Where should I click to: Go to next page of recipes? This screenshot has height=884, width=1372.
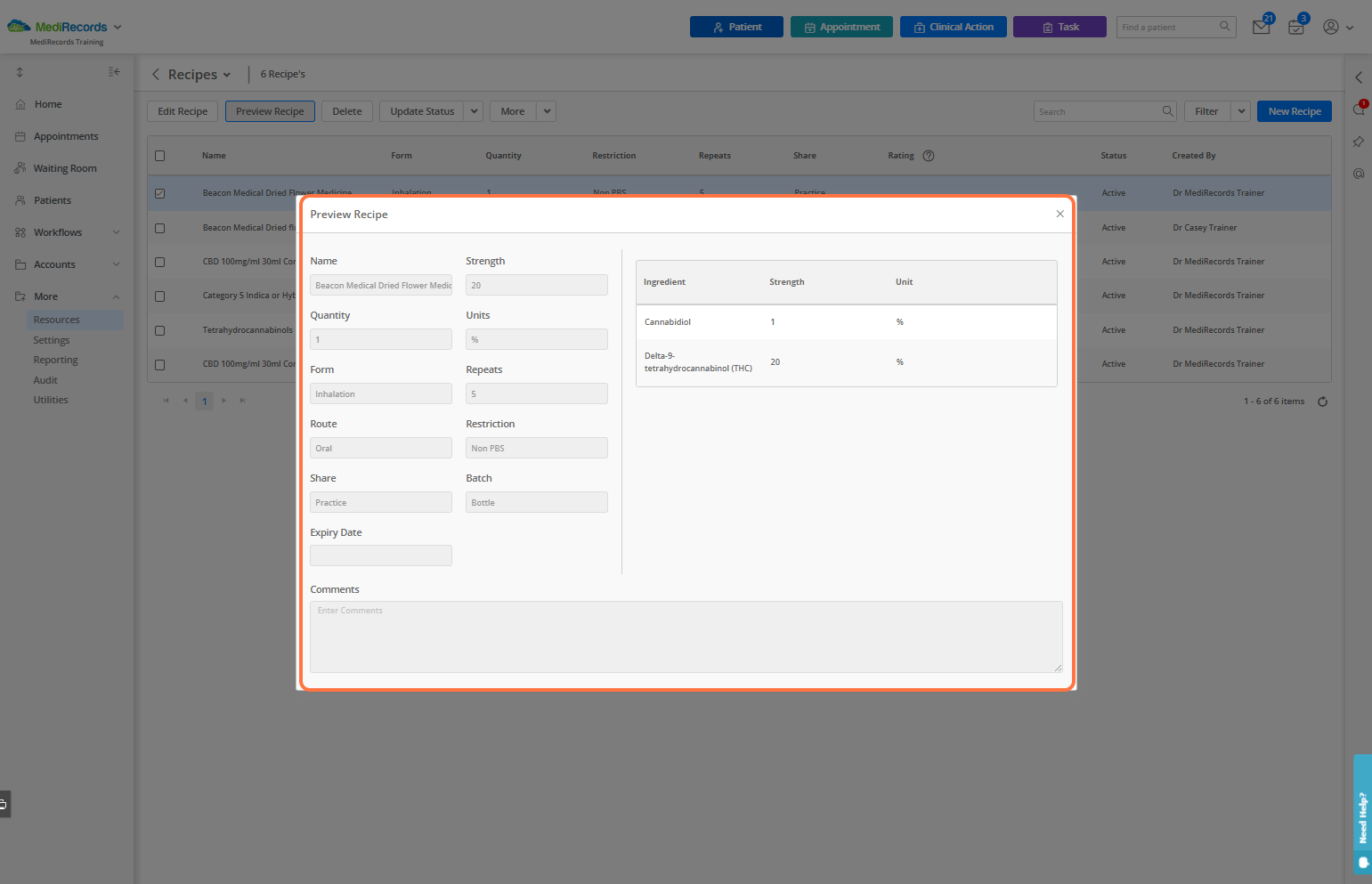point(223,401)
